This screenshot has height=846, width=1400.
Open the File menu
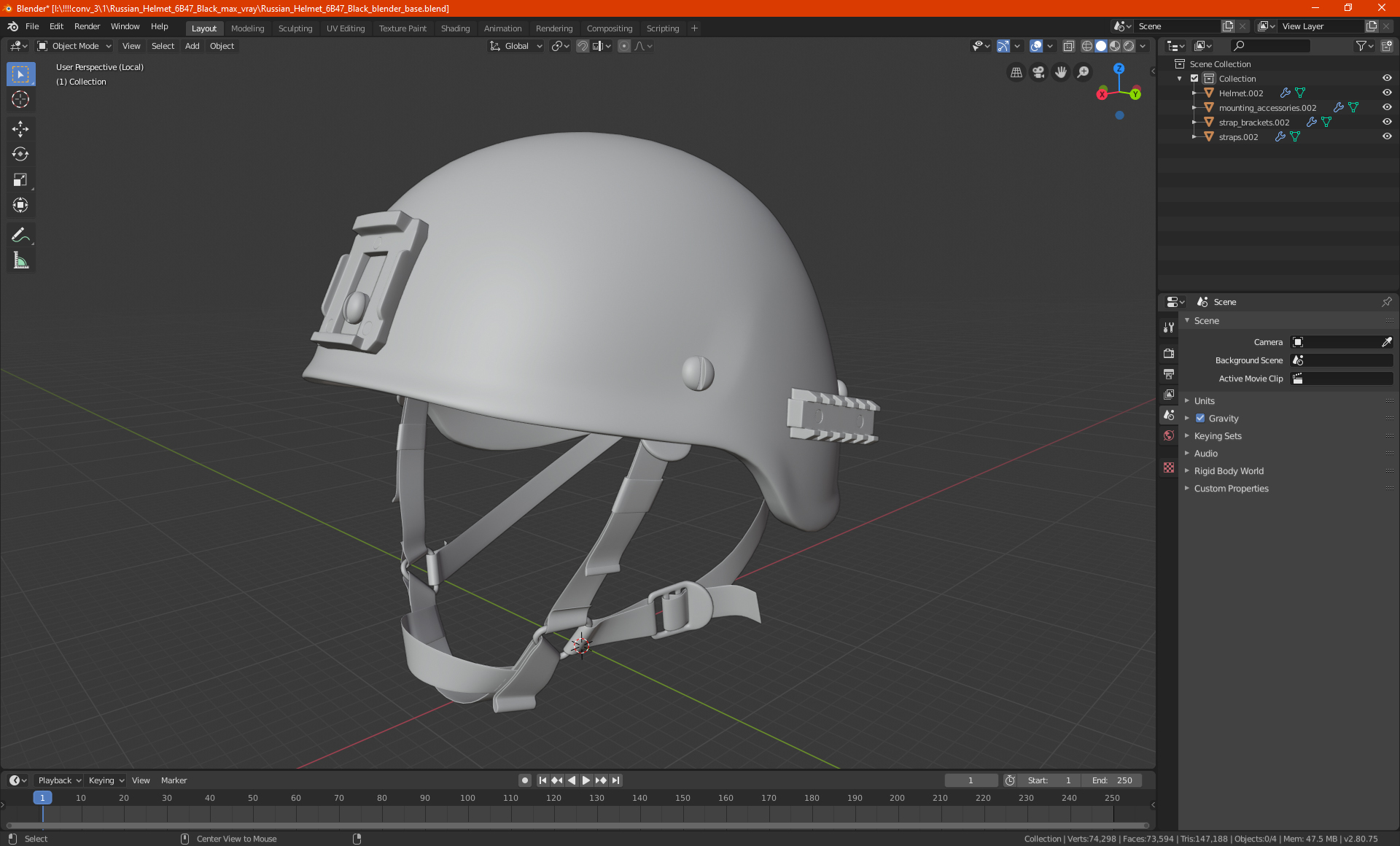click(32, 26)
